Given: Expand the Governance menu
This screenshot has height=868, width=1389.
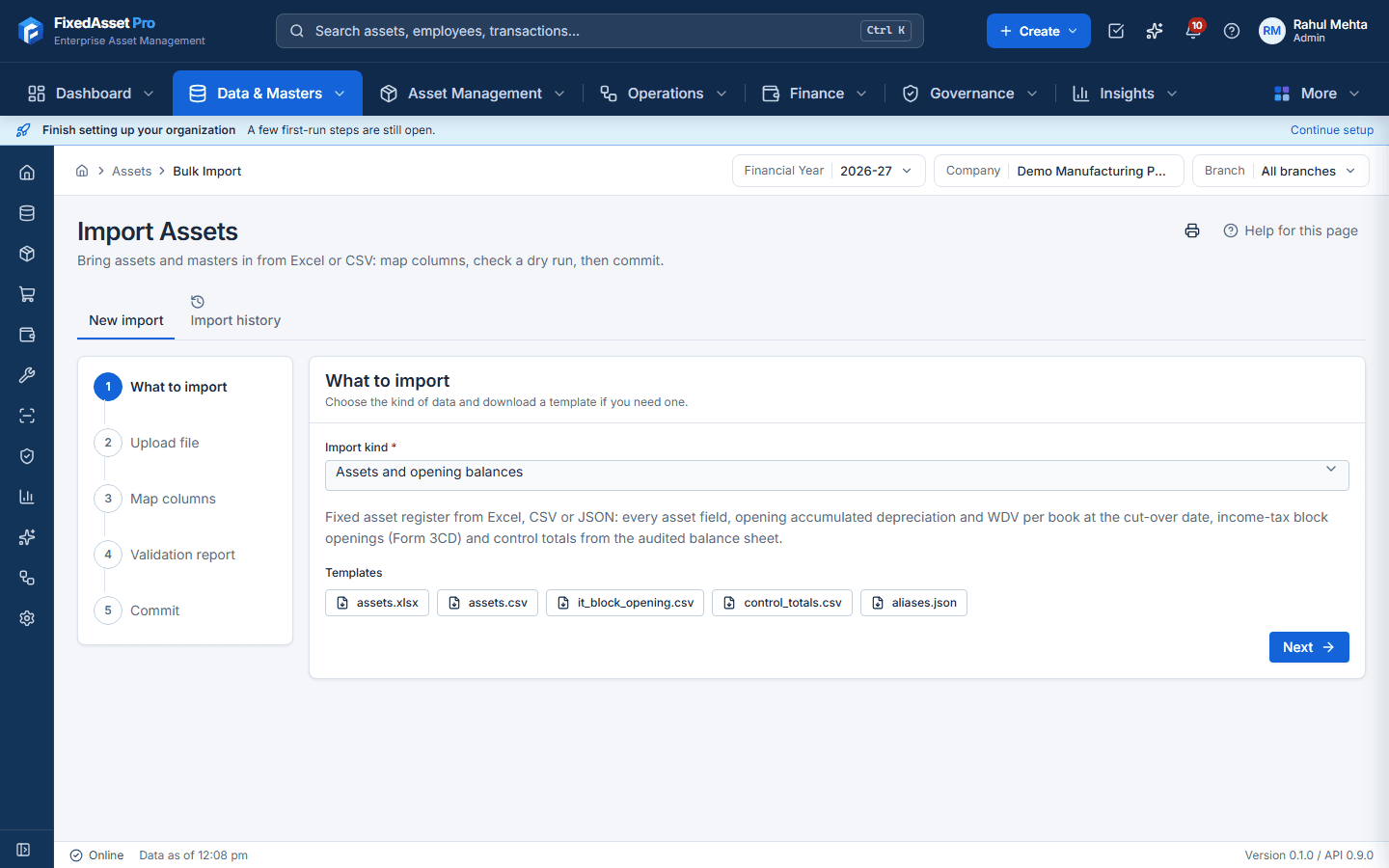Looking at the screenshot, I should pyautogui.click(x=969, y=94).
